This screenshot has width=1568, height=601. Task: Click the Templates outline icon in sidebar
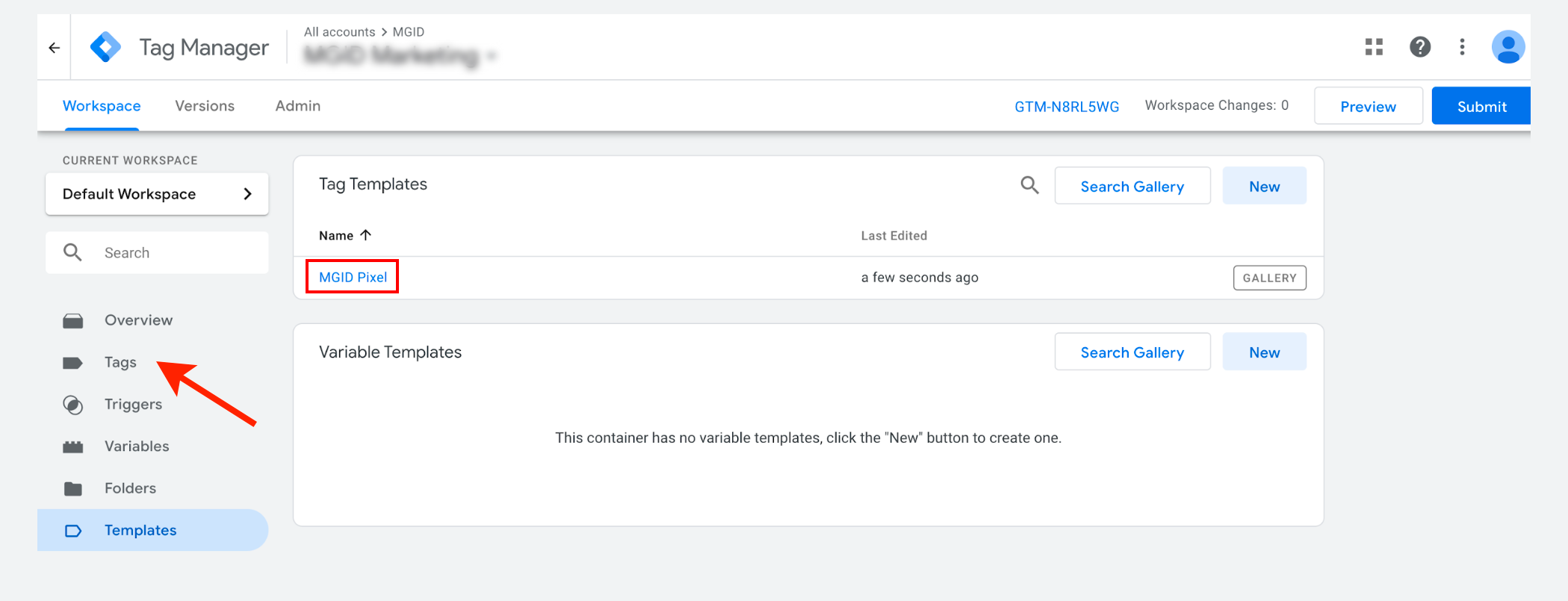(73, 531)
